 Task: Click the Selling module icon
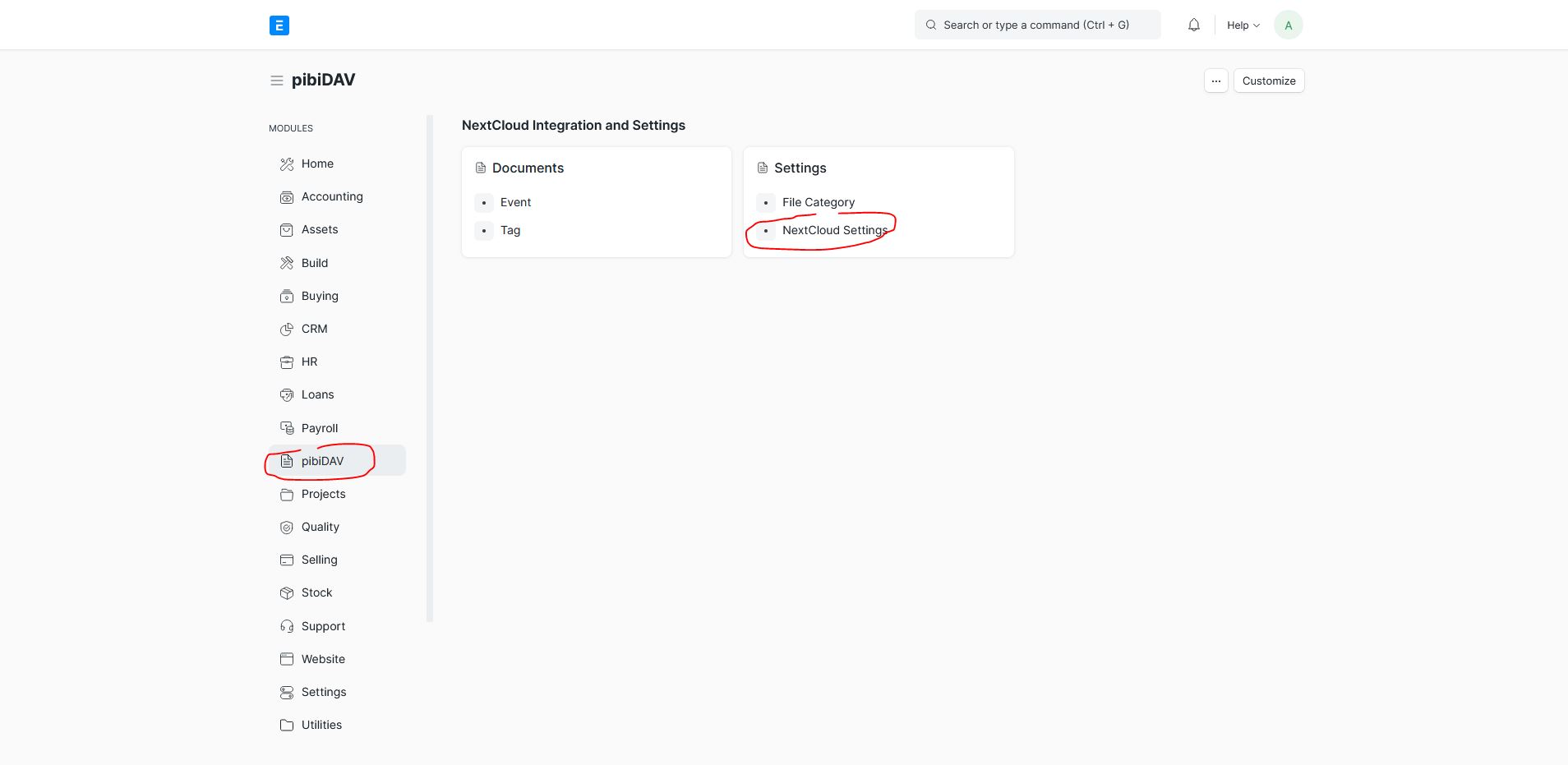[287, 560]
